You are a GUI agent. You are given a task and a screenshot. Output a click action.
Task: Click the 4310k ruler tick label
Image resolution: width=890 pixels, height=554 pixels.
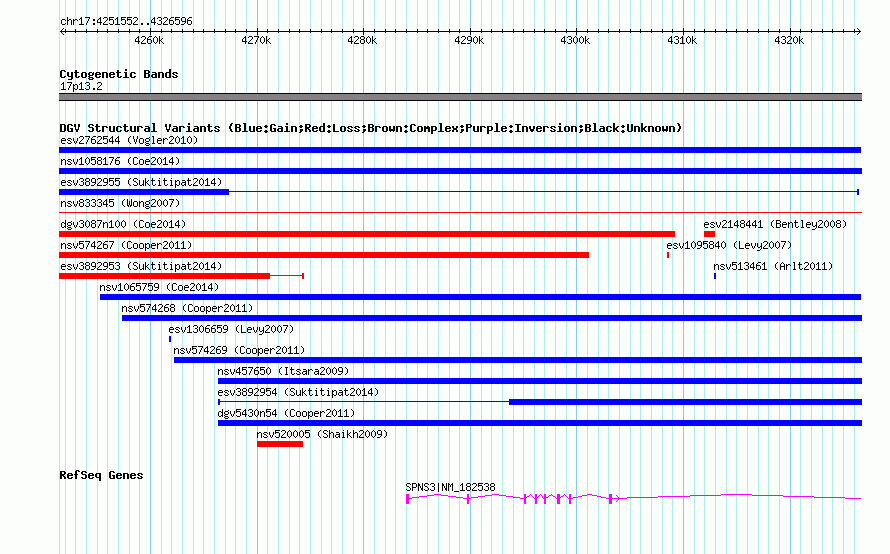click(x=682, y=40)
